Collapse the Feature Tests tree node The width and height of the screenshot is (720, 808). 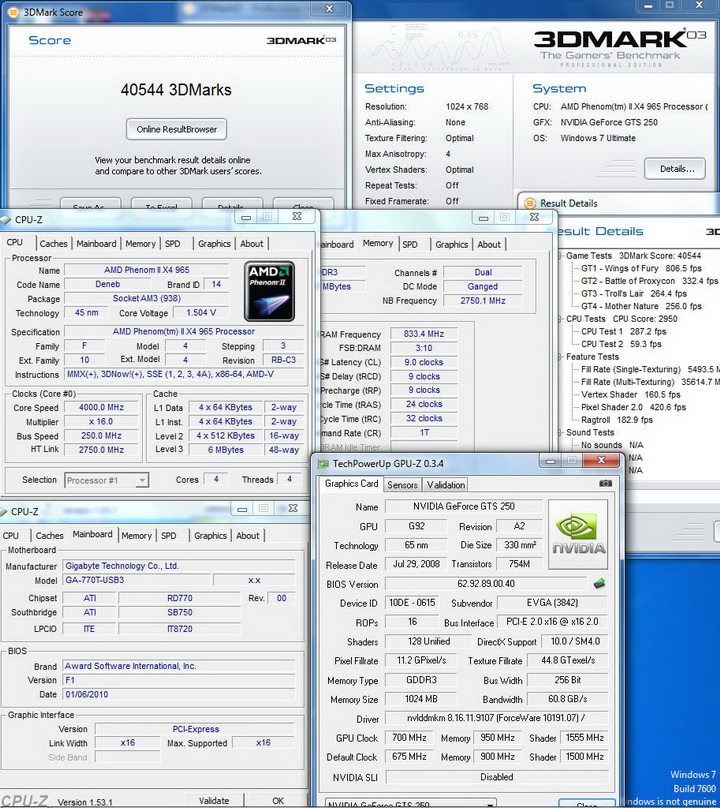click(x=561, y=357)
